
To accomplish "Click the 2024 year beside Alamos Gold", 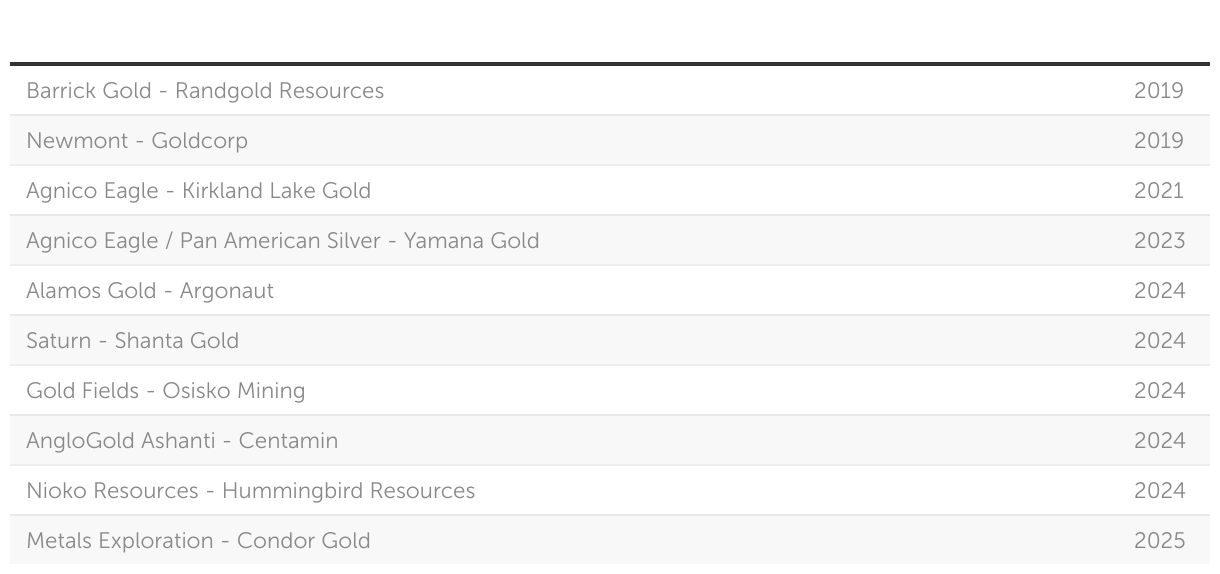I will [x=1159, y=291].
